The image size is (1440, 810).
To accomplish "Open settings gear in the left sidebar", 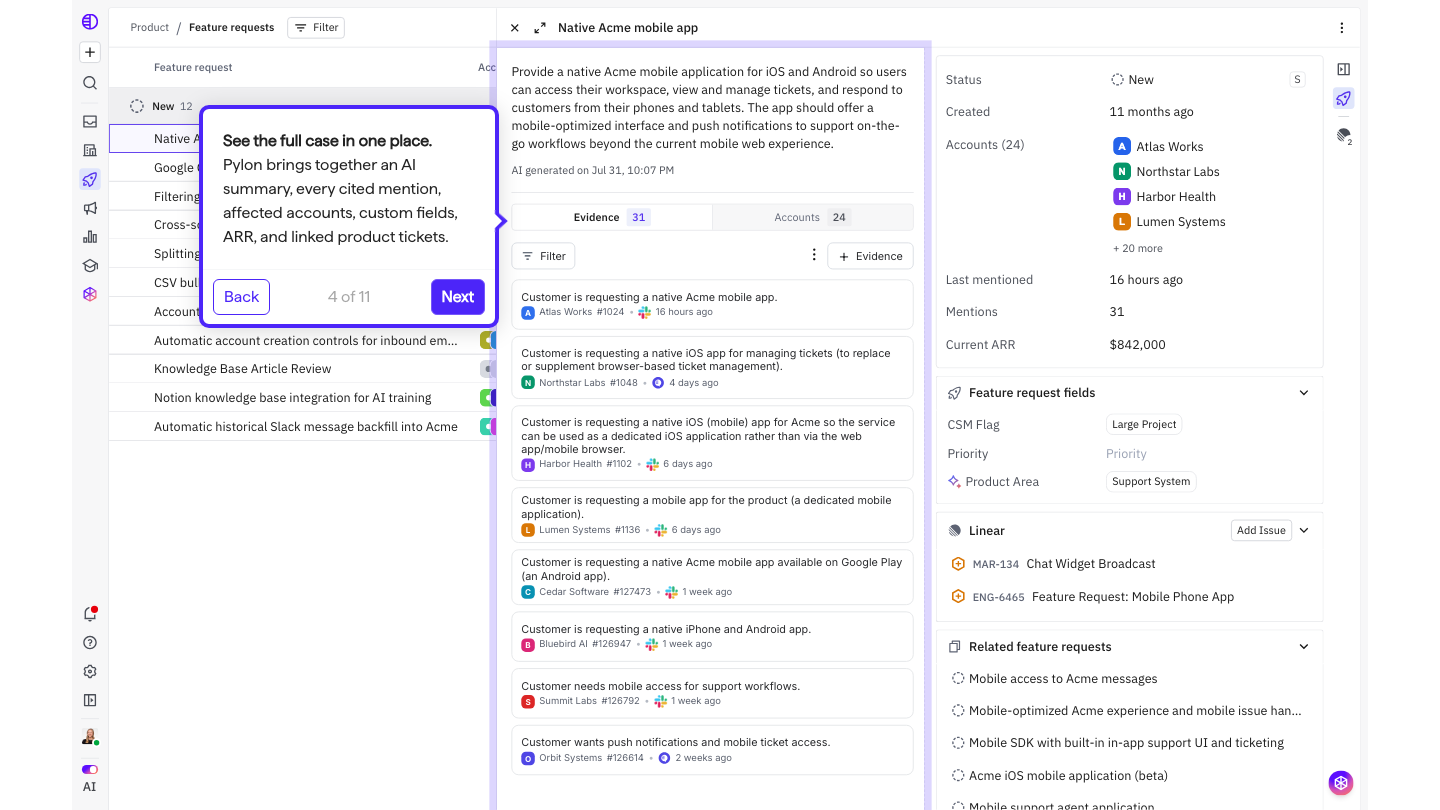I will coord(90,672).
